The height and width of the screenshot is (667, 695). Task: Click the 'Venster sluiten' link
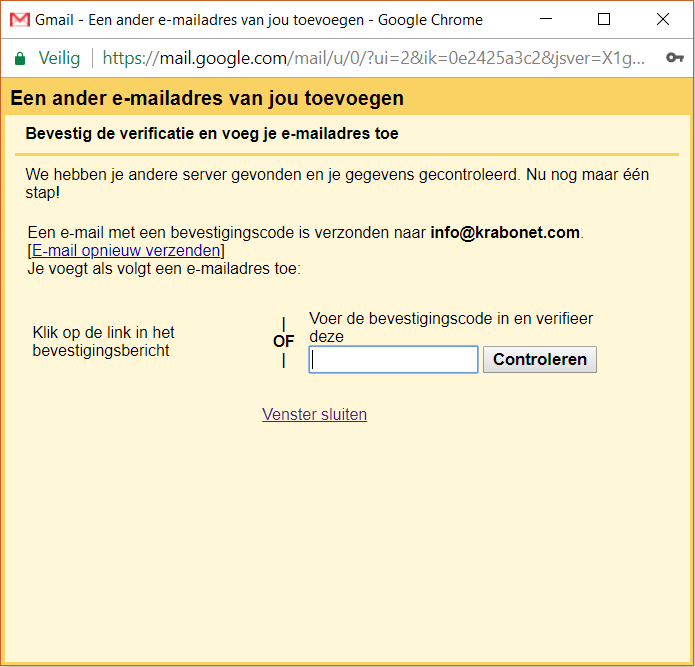click(x=314, y=414)
